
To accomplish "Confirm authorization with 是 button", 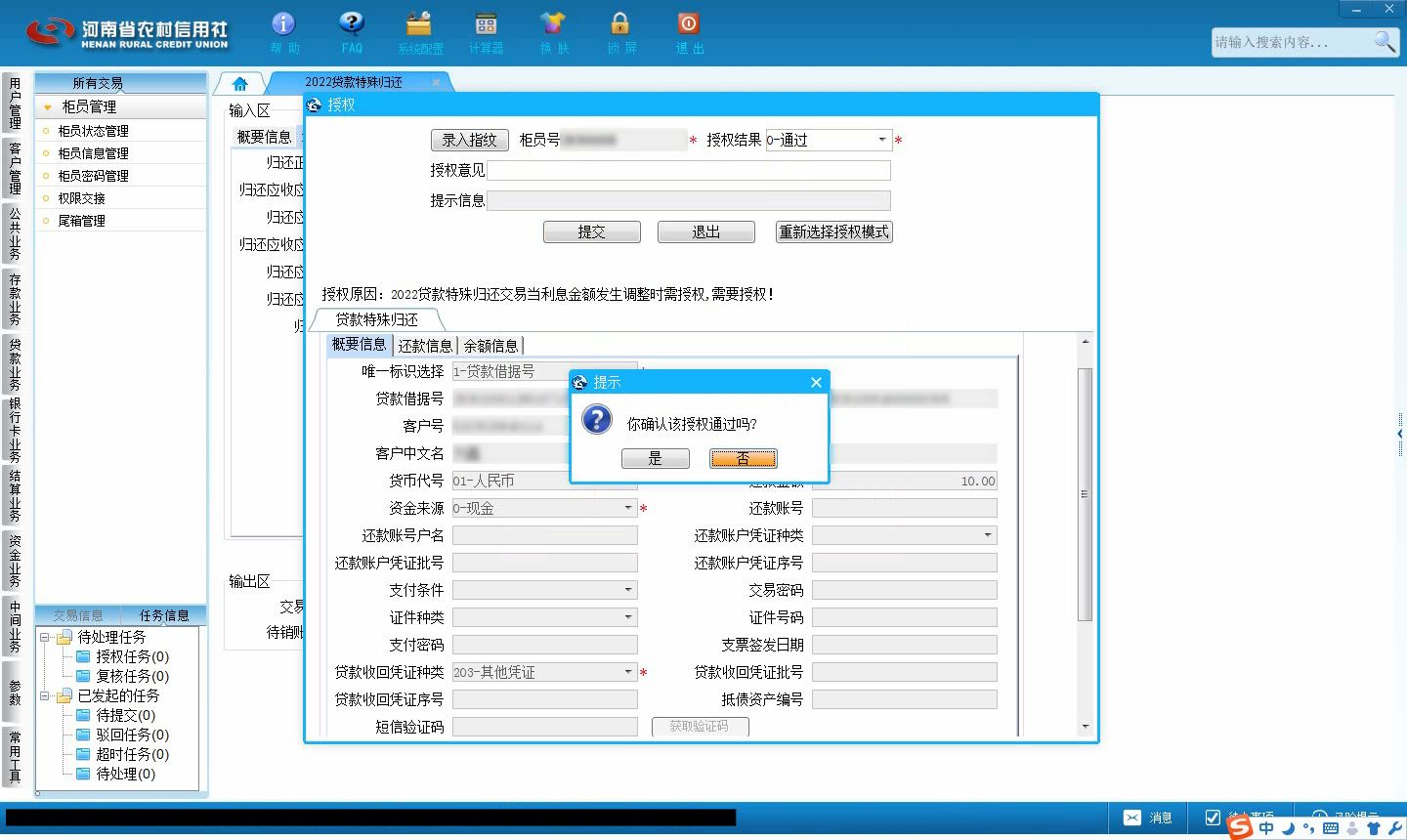I will [656, 458].
